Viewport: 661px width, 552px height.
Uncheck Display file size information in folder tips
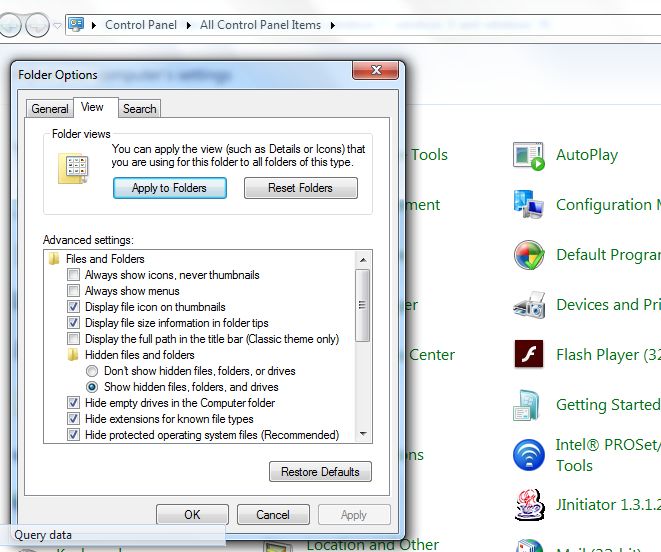click(73, 323)
